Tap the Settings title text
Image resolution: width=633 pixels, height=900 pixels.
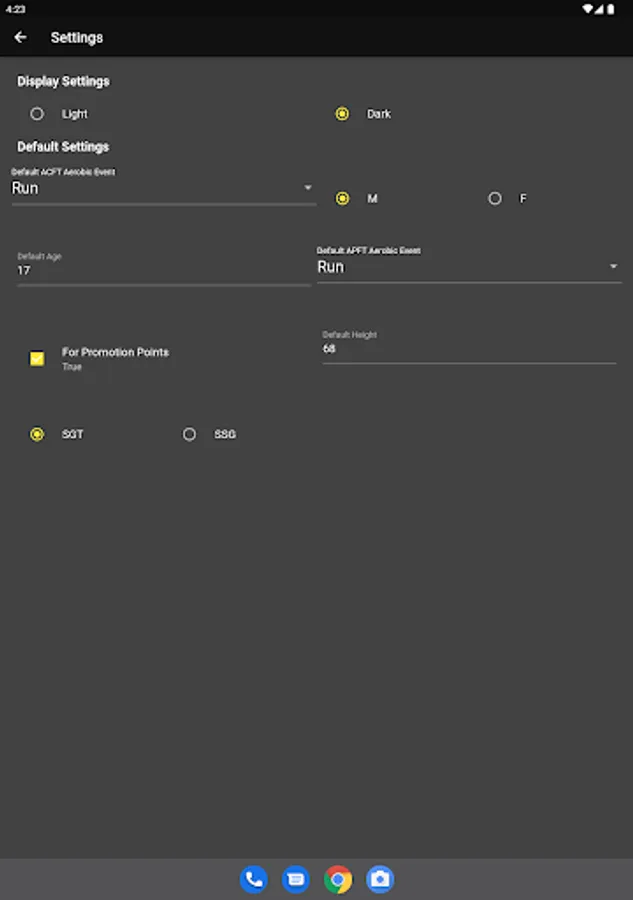pyautogui.click(x=77, y=38)
